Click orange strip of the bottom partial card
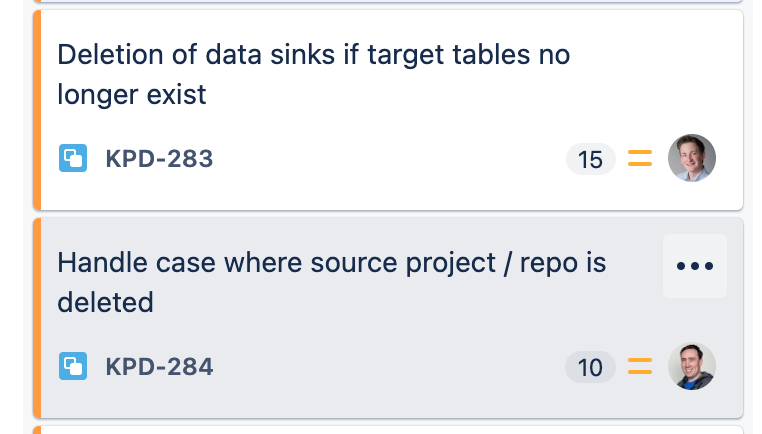The image size is (762, 434). 37,430
